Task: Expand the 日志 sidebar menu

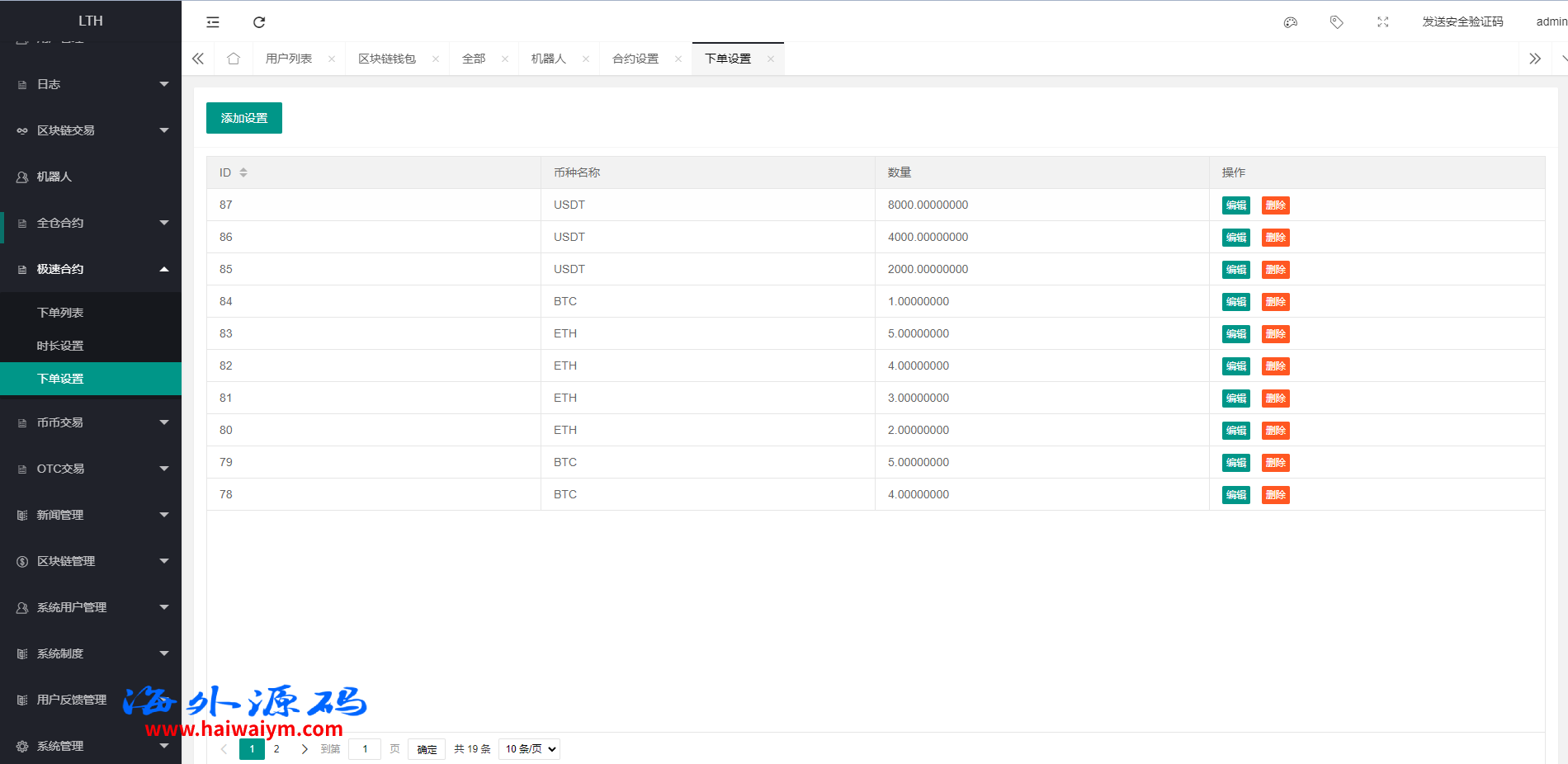Action: (x=91, y=84)
